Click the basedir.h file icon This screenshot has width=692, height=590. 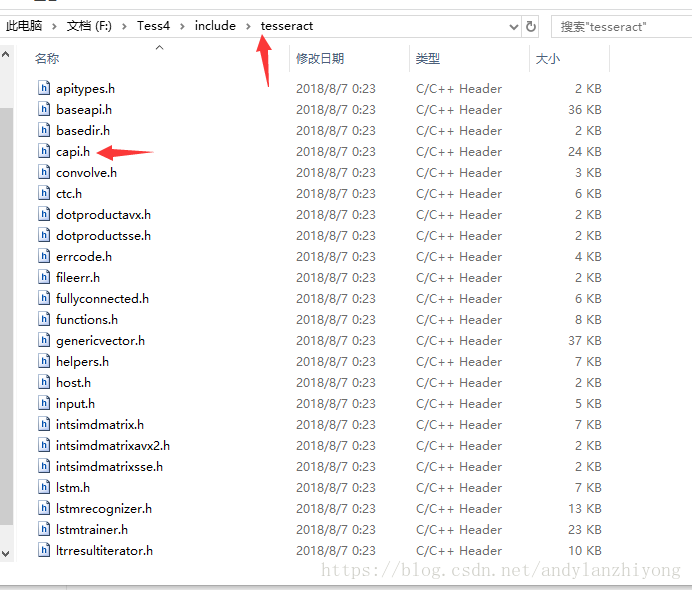(x=44, y=130)
